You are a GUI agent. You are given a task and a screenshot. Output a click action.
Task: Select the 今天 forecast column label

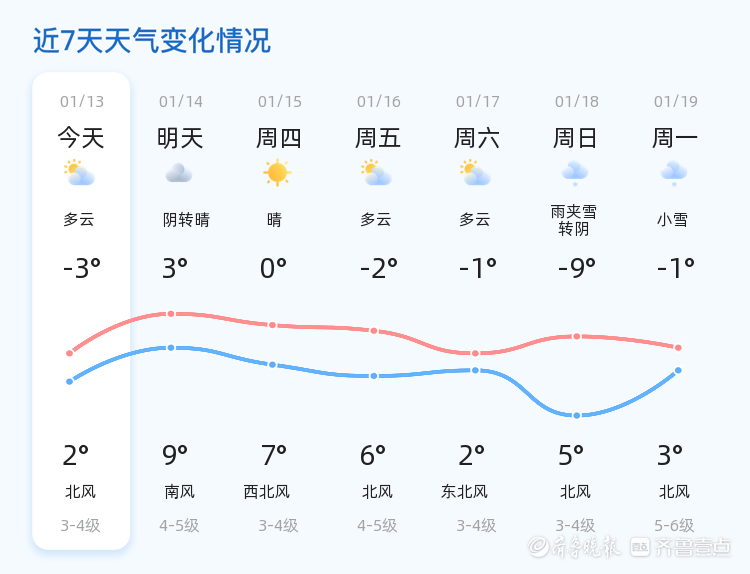[81, 137]
